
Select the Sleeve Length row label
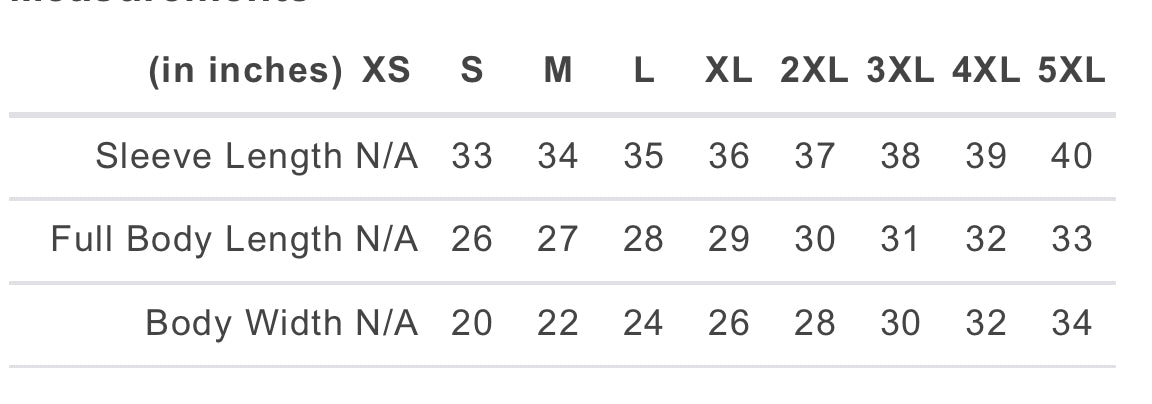click(x=219, y=156)
